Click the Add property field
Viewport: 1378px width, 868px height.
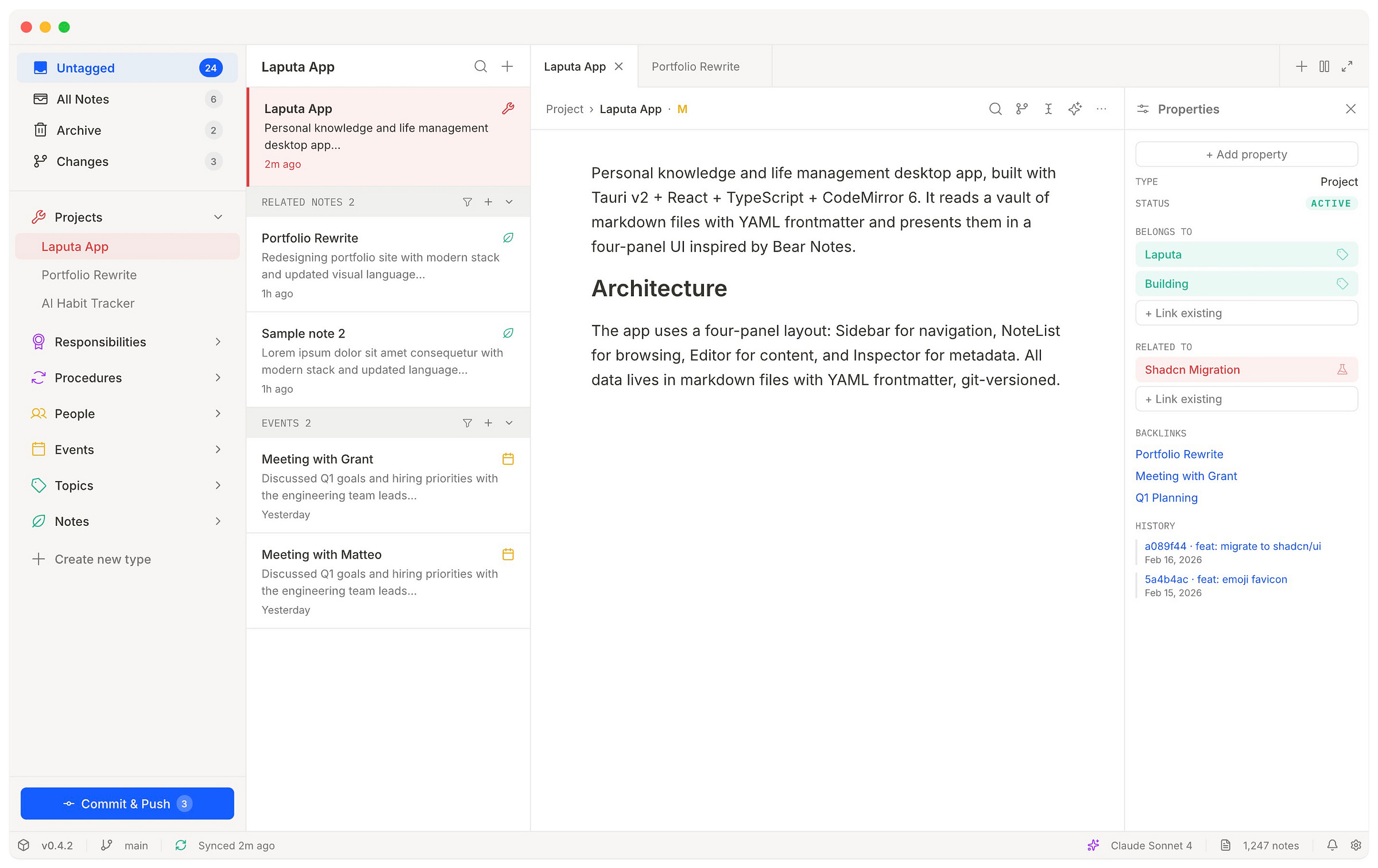tap(1246, 154)
